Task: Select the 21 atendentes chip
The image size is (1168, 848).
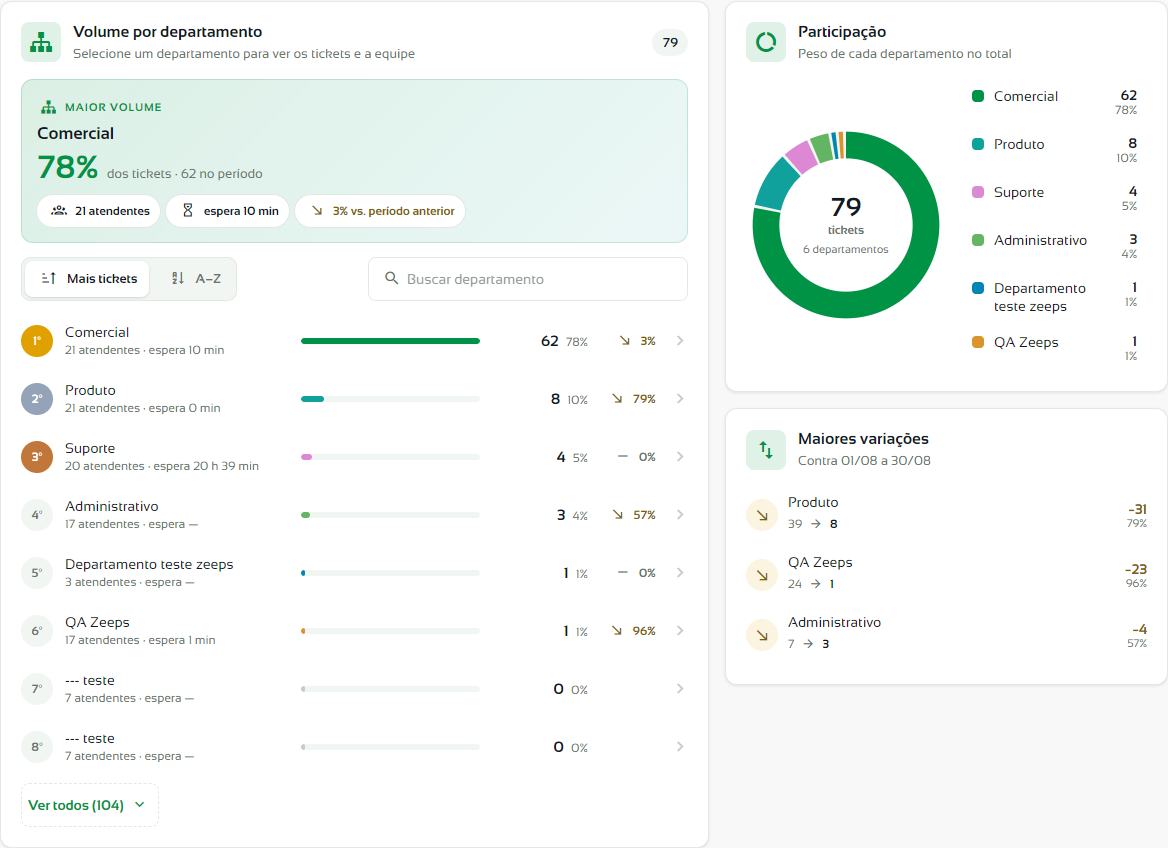Action: 99,211
